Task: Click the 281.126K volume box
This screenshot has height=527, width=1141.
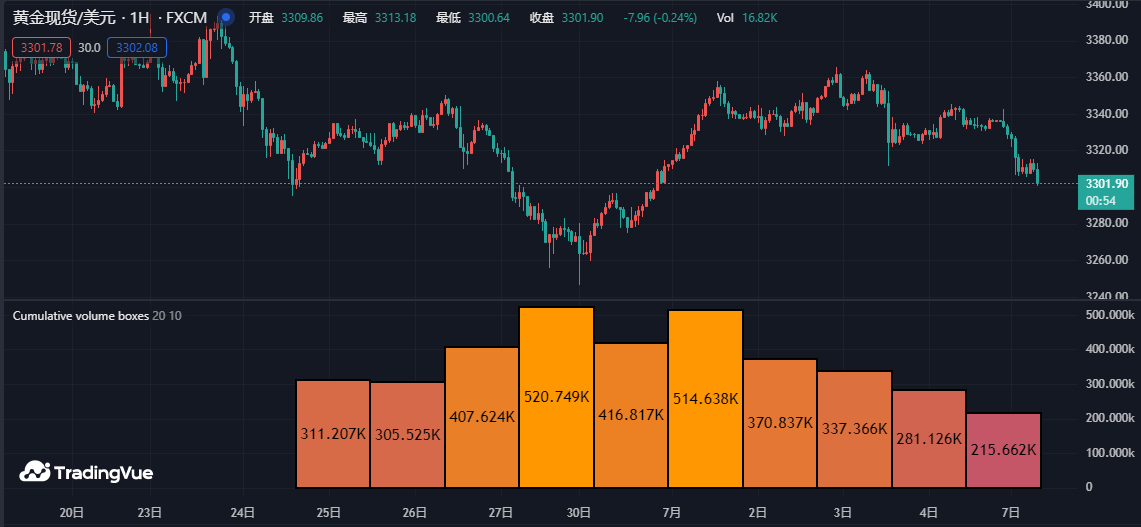Action: click(929, 438)
